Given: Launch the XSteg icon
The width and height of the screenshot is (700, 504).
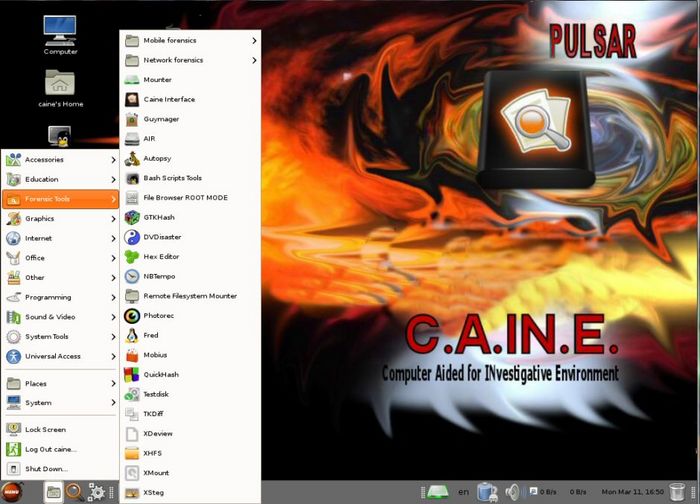Looking at the screenshot, I should (132, 492).
